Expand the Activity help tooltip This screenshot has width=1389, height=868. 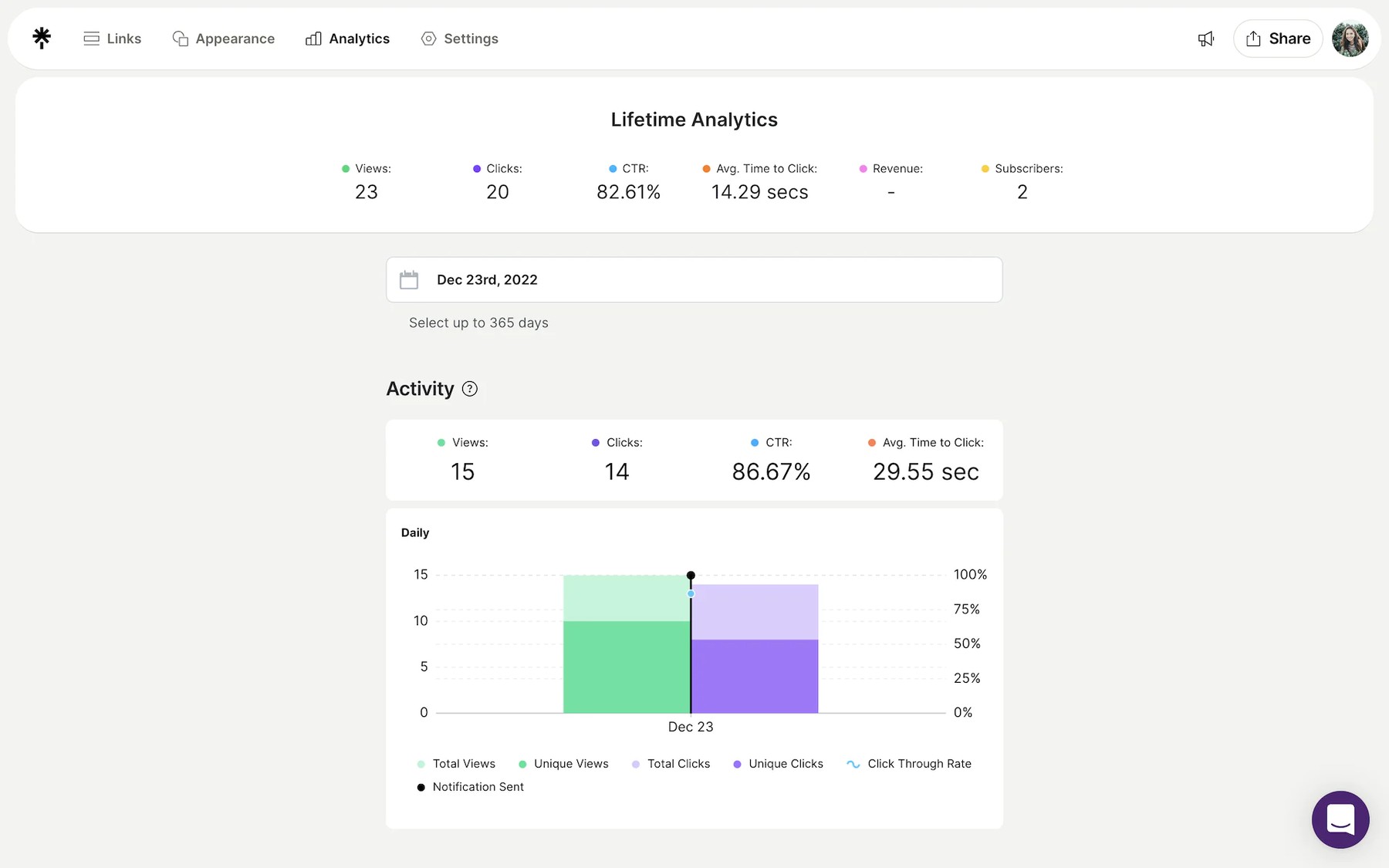point(470,389)
